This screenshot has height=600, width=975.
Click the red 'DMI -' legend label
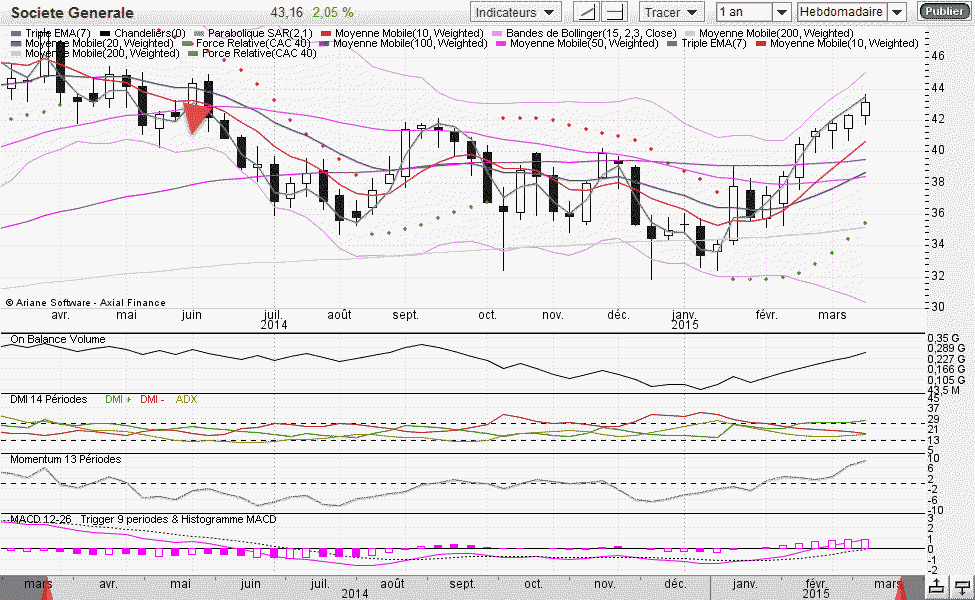(x=152, y=399)
